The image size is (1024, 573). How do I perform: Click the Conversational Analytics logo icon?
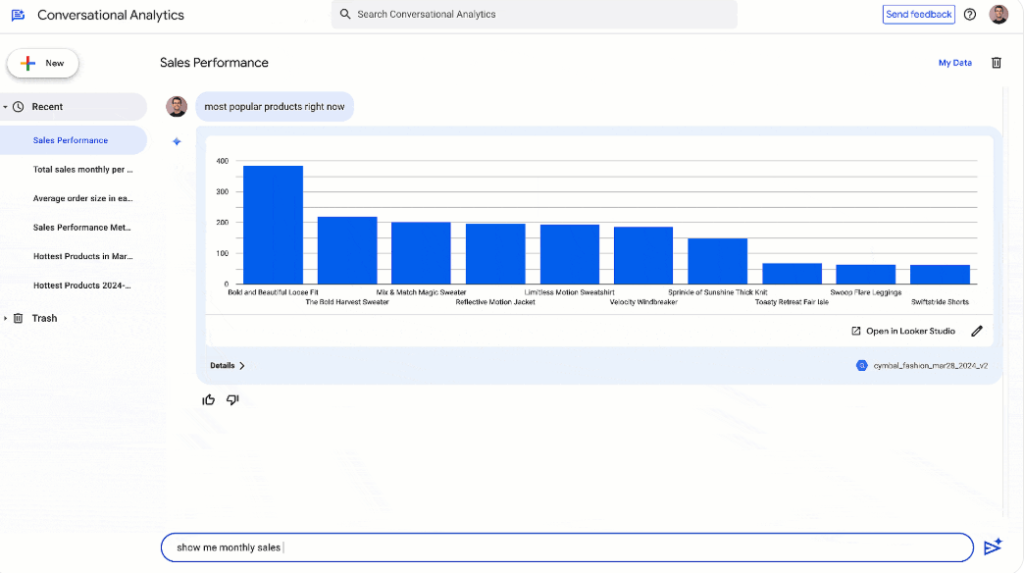[x=18, y=15]
